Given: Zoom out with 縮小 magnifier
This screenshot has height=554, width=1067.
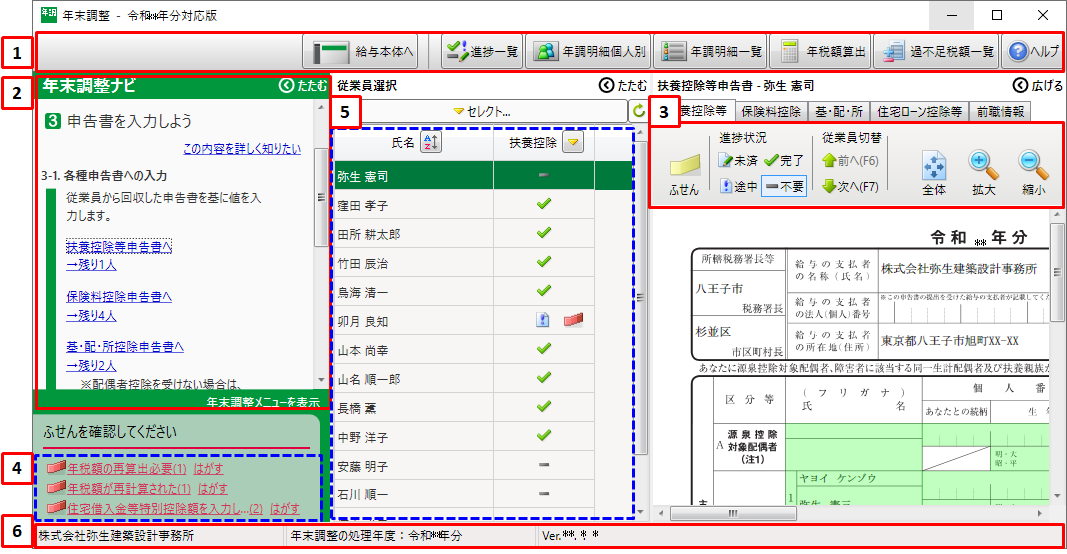Looking at the screenshot, I should click(x=1033, y=174).
